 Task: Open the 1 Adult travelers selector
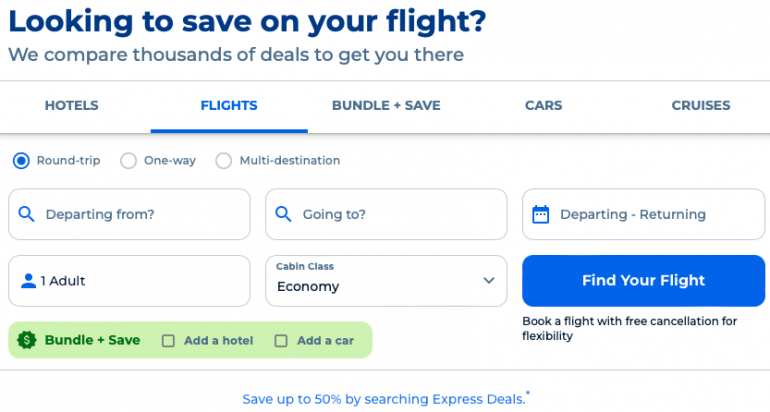(130, 281)
